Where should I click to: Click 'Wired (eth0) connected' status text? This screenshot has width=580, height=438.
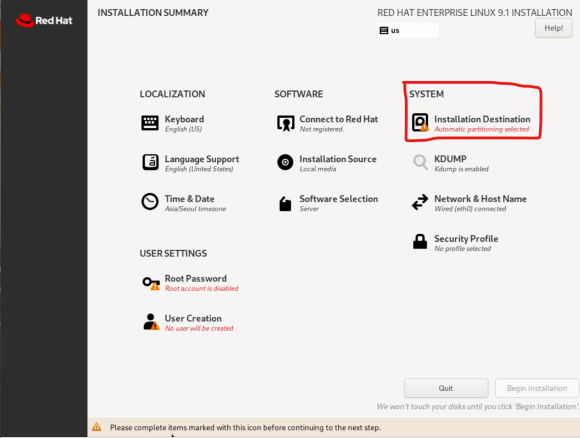tap(470, 209)
